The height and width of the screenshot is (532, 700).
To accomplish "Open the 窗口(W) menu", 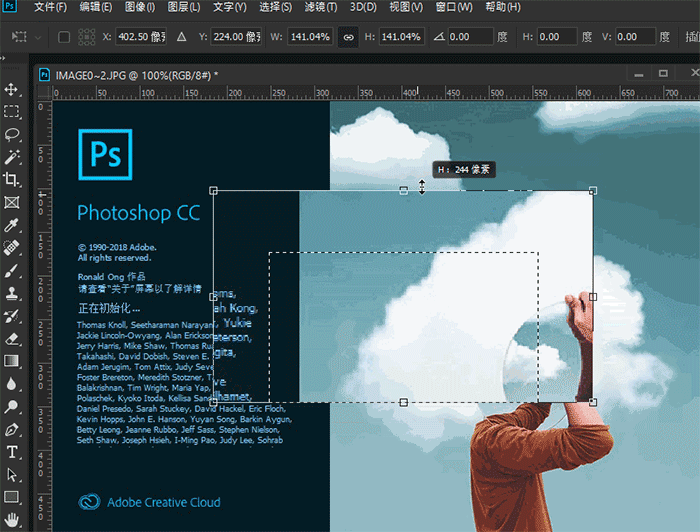I will [x=454, y=7].
